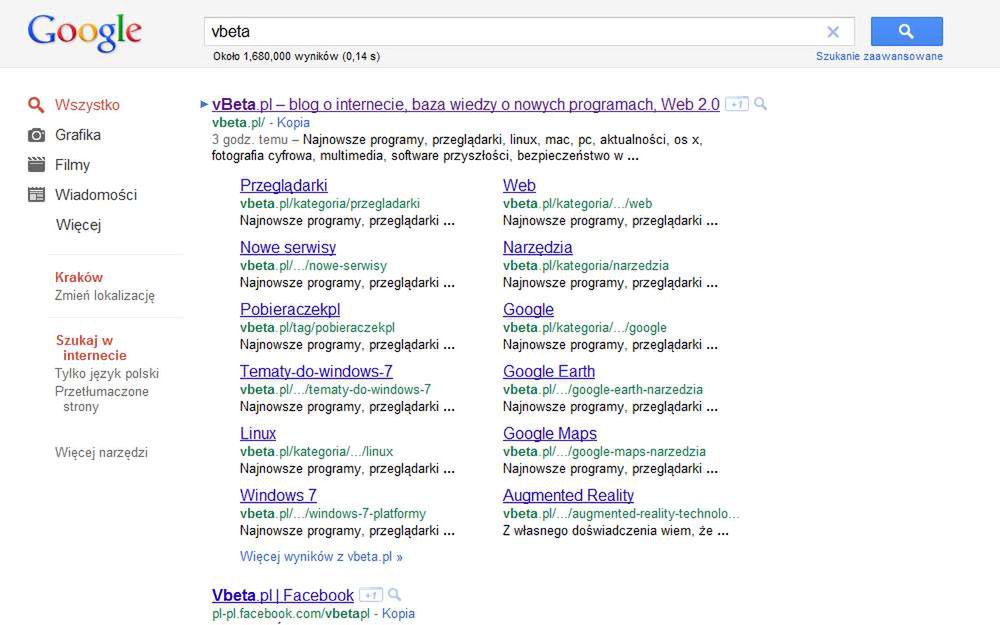Open vBeta.pl blog o internecie result title

pos(466,104)
